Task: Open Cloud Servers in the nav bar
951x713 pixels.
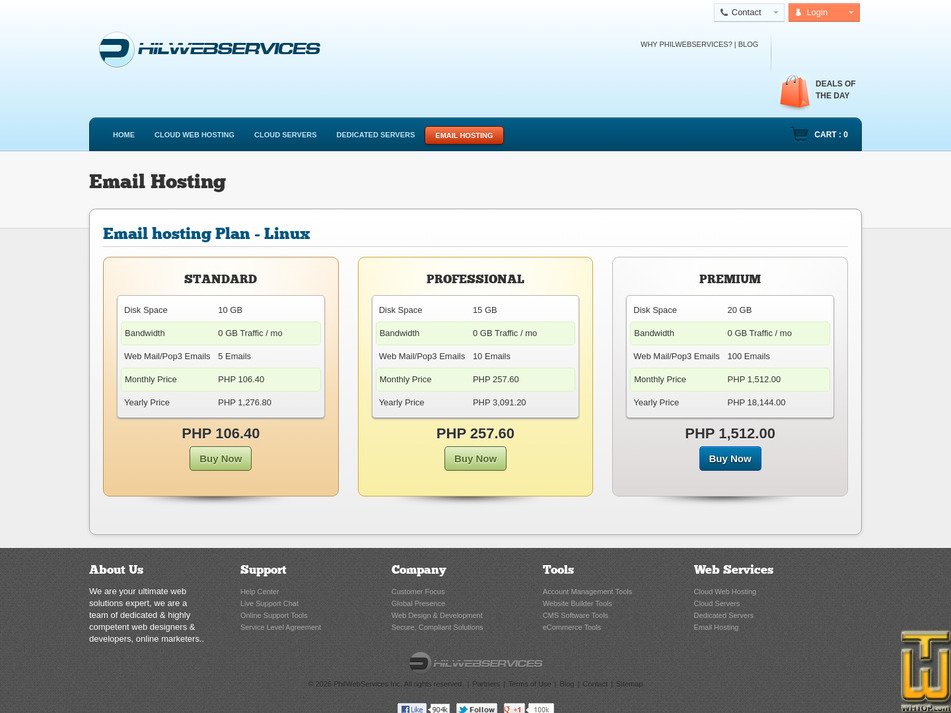Action: click(x=285, y=135)
